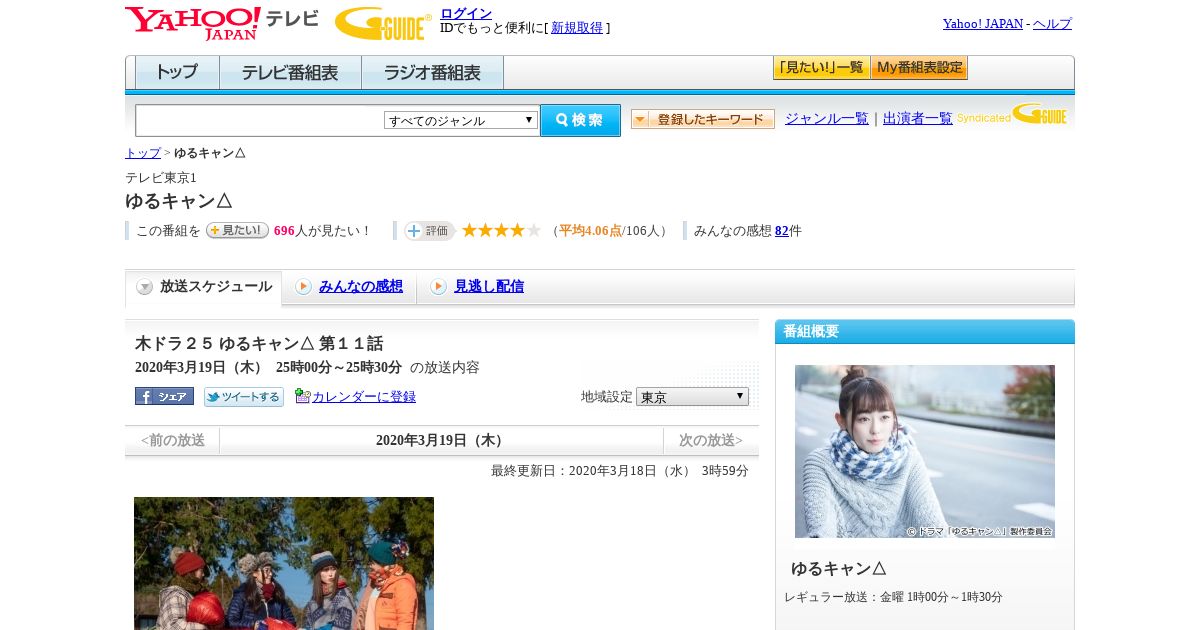
Task: Open the 見逃し配信 tab
Action: [x=489, y=287]
